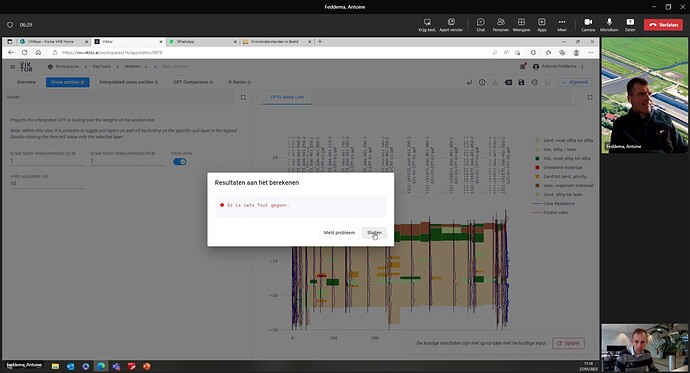Click the return arrow toolbar icon
The image size is (690, 373).
[469, 82]
